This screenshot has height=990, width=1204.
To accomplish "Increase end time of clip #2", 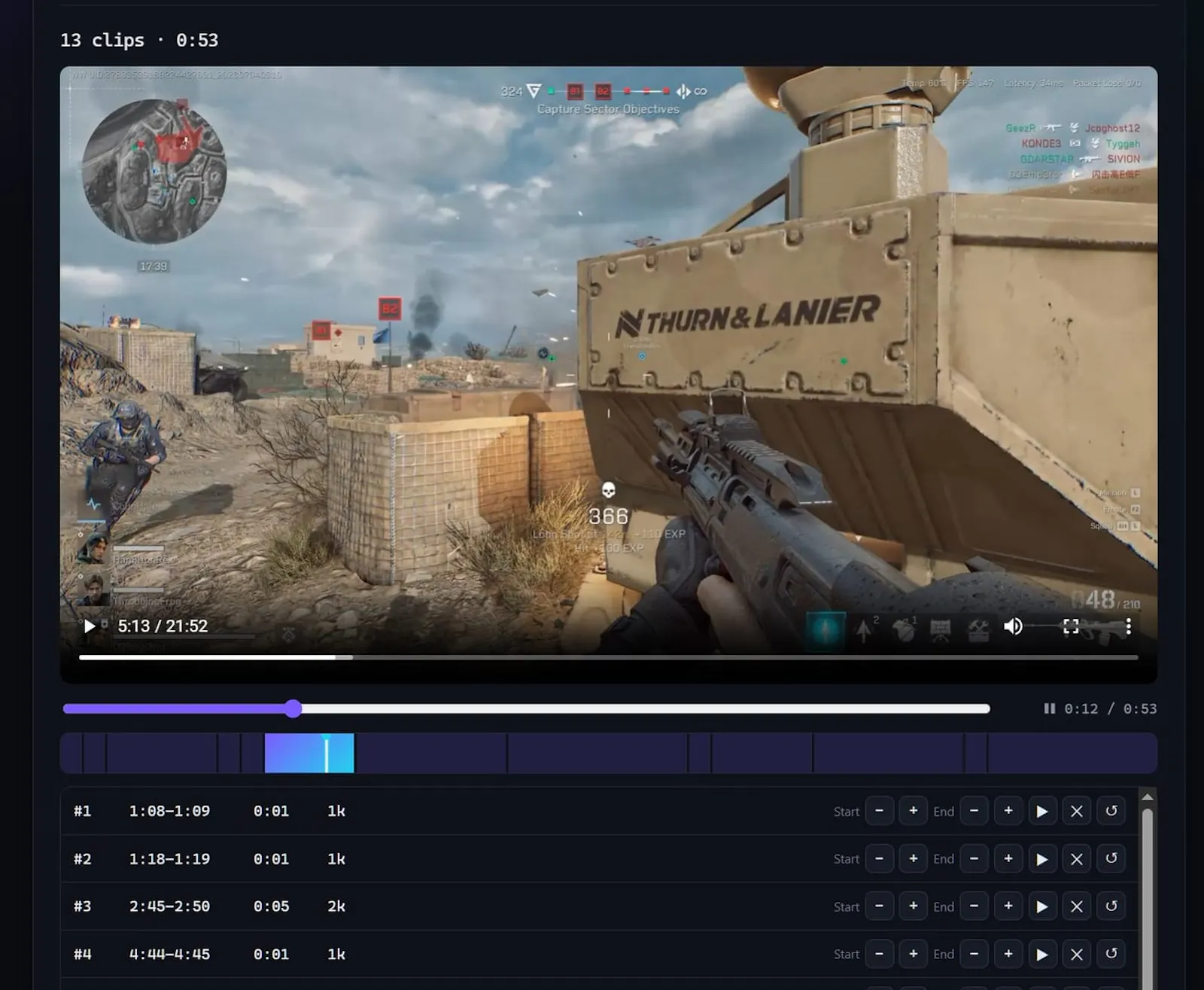I will (1008, 858).
